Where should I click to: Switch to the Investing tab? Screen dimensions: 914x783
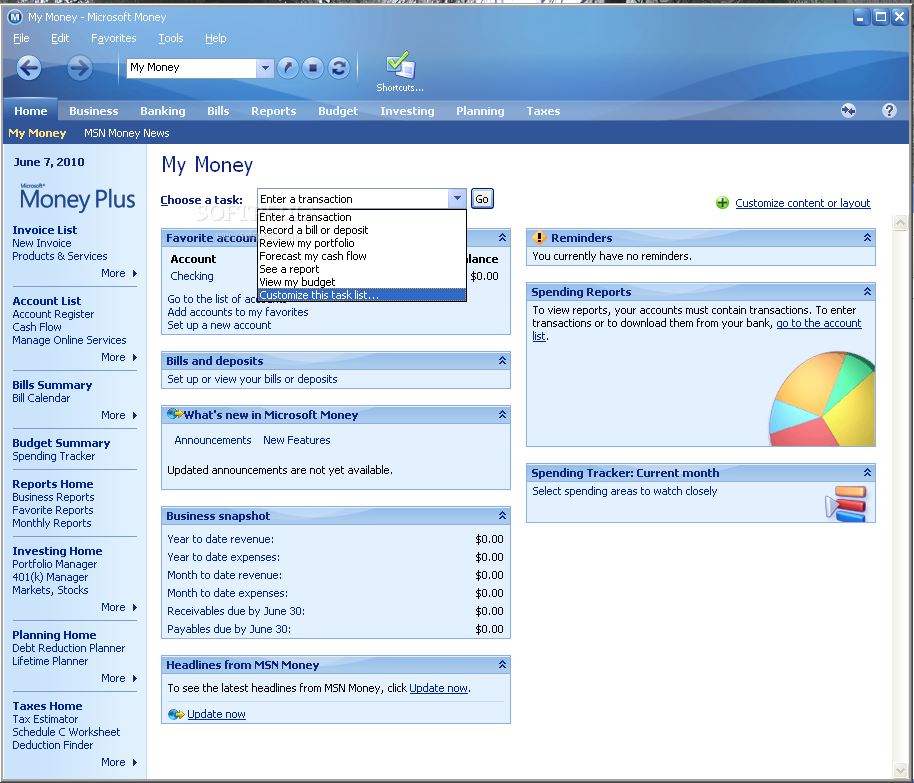click(407, 111)
